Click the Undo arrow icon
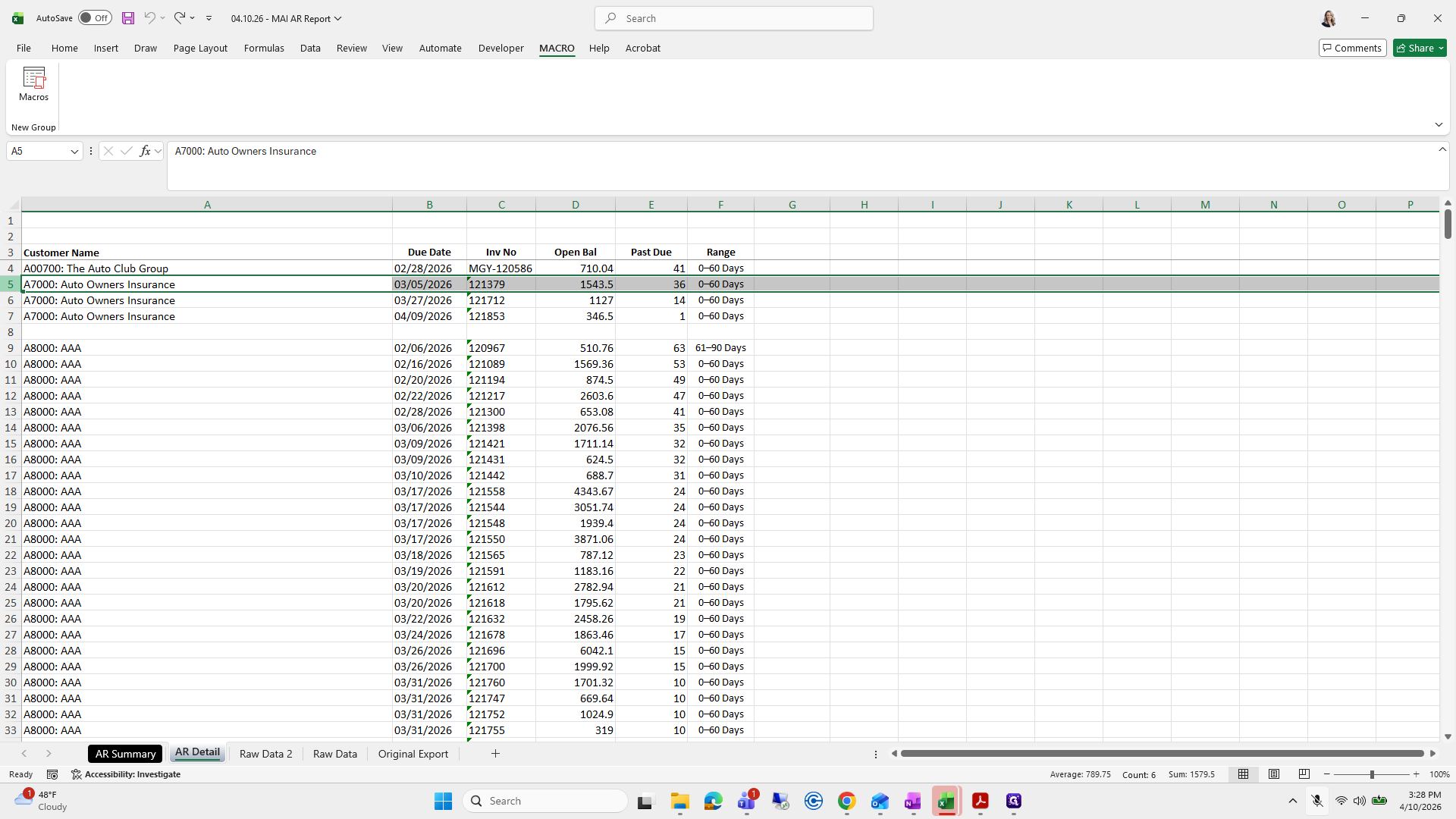 click(x=150, y=18)
